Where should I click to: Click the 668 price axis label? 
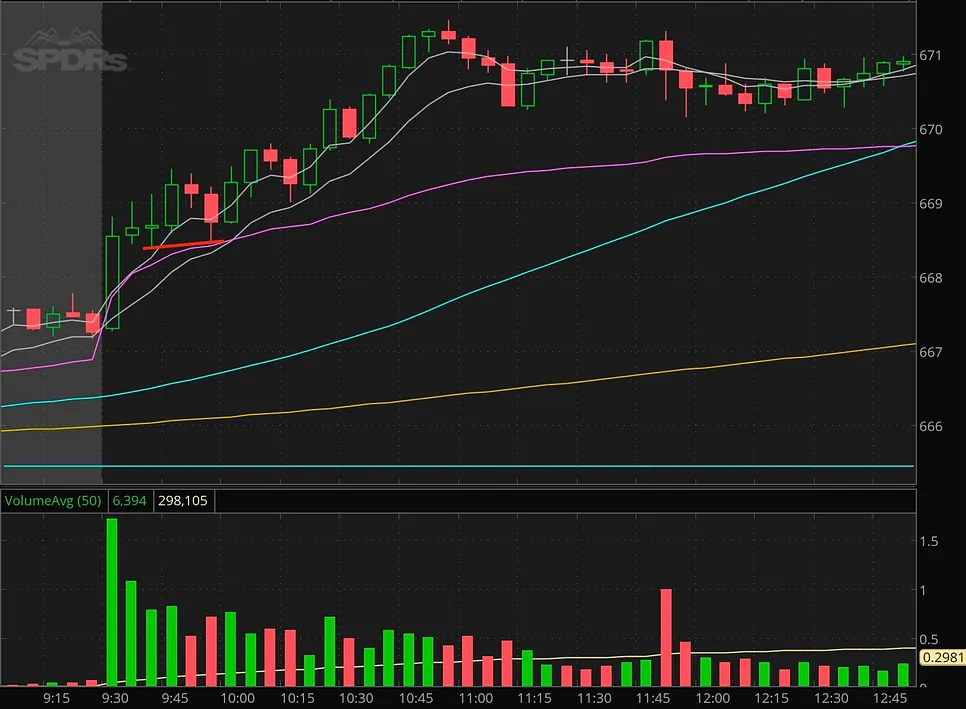930,278
